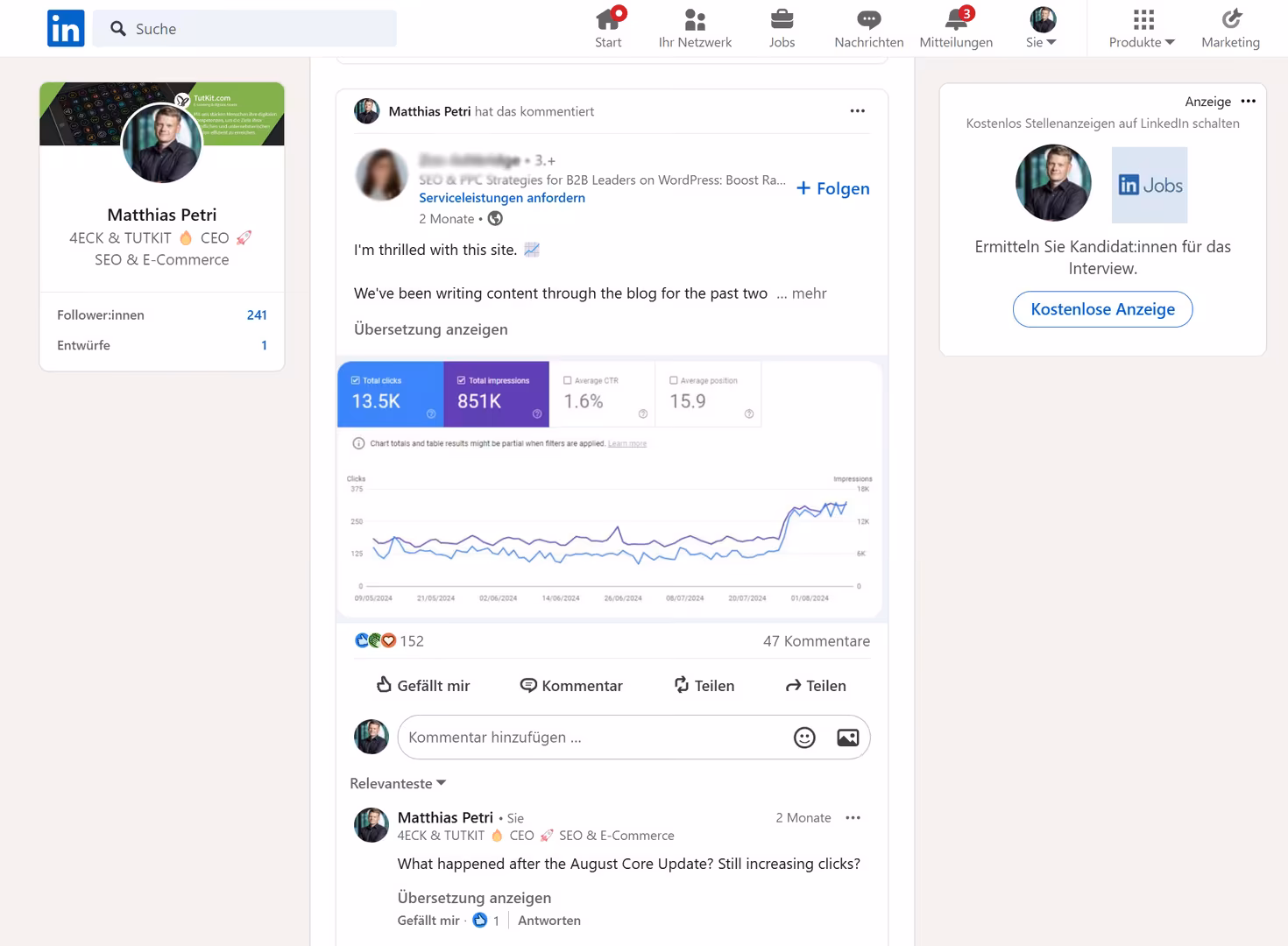Attach an image using the photo icon
Viewport: 1288px width, 946px height.
(846, 737)
